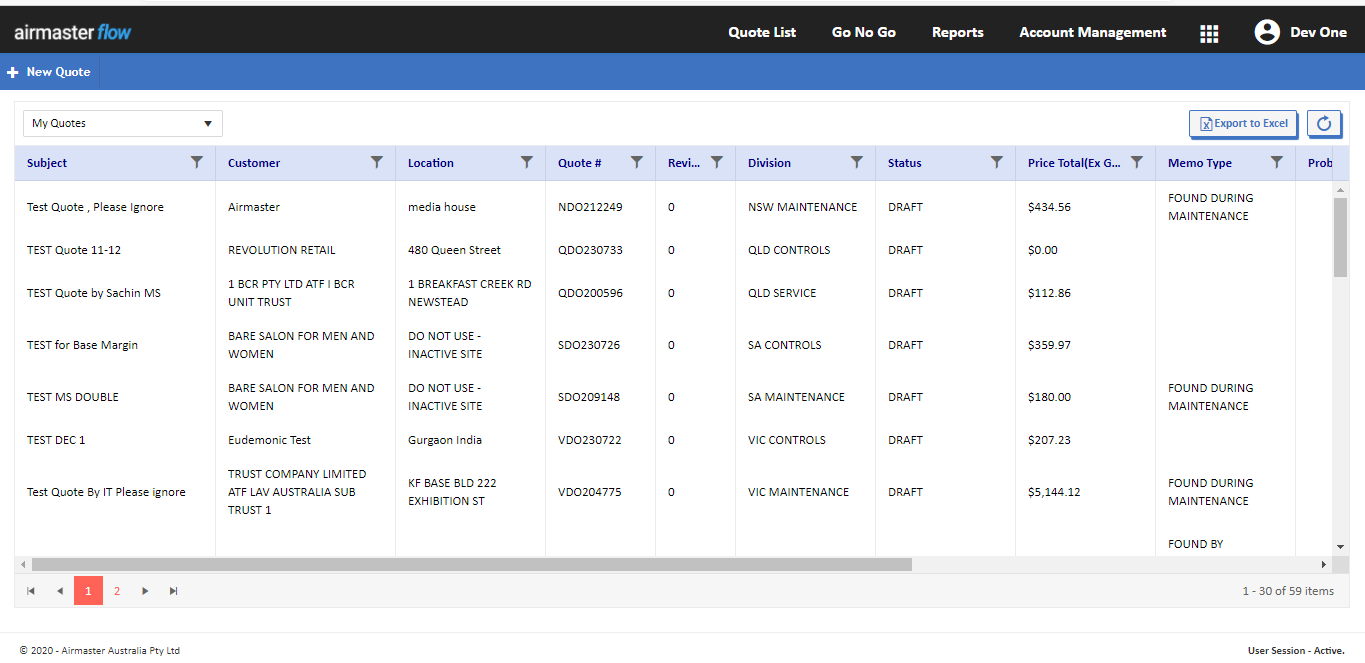
Task: Click location 'Gurgaon India'
Action: pos(445,440)
